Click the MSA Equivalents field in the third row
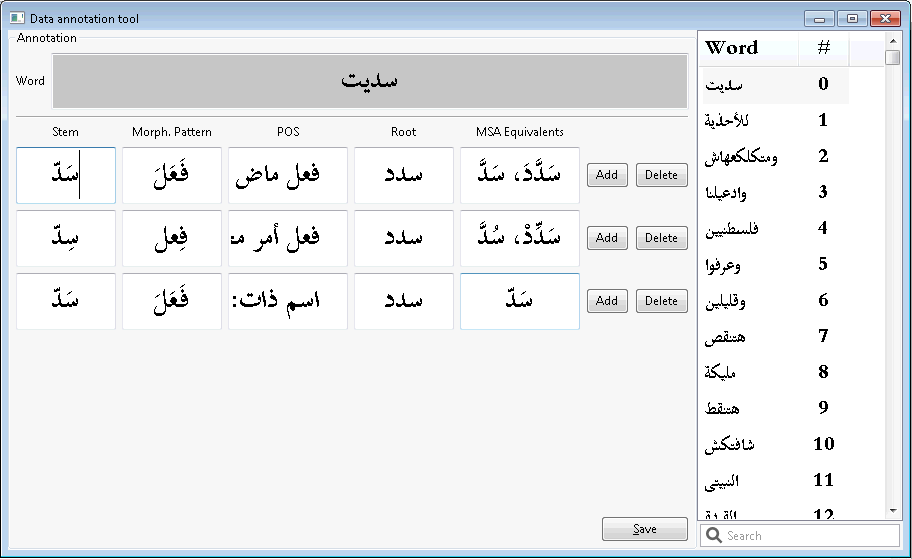912x559 pixels. [x=520, y=301]
